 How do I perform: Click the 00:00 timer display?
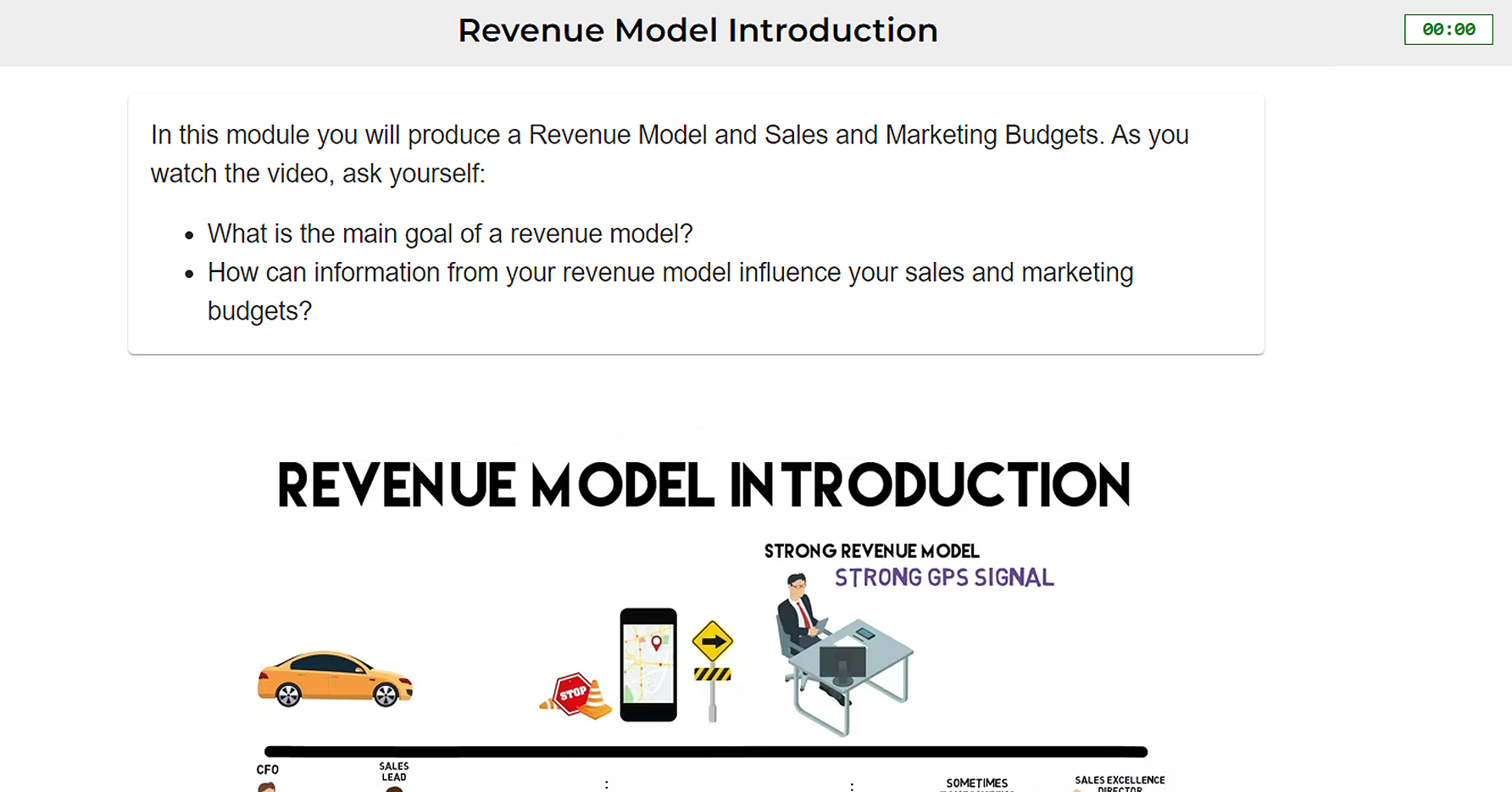point(1448,29)
